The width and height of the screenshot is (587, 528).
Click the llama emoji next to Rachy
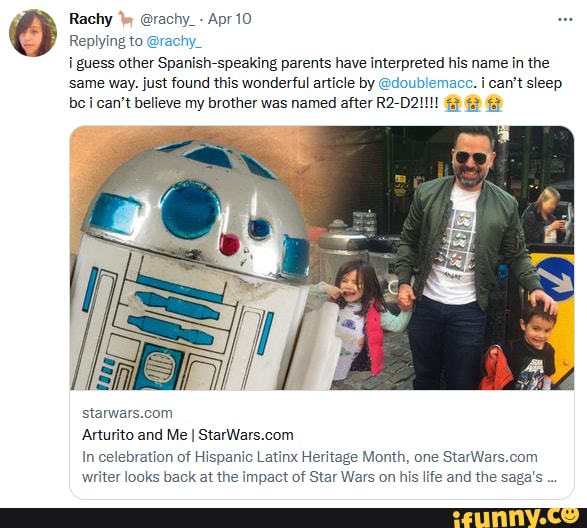click(x=126, y=19)
